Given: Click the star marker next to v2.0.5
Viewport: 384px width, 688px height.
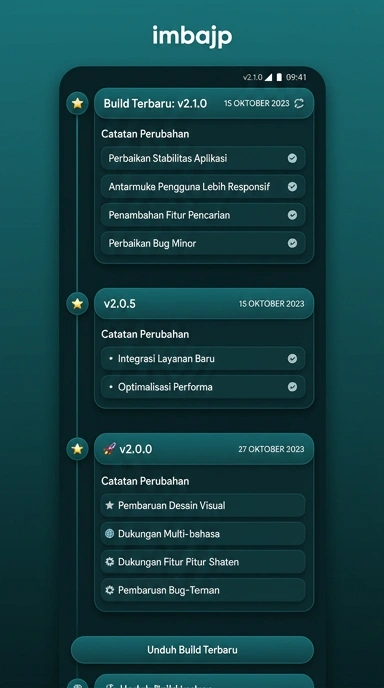Looking at the screenshot, I should point(77,303).
